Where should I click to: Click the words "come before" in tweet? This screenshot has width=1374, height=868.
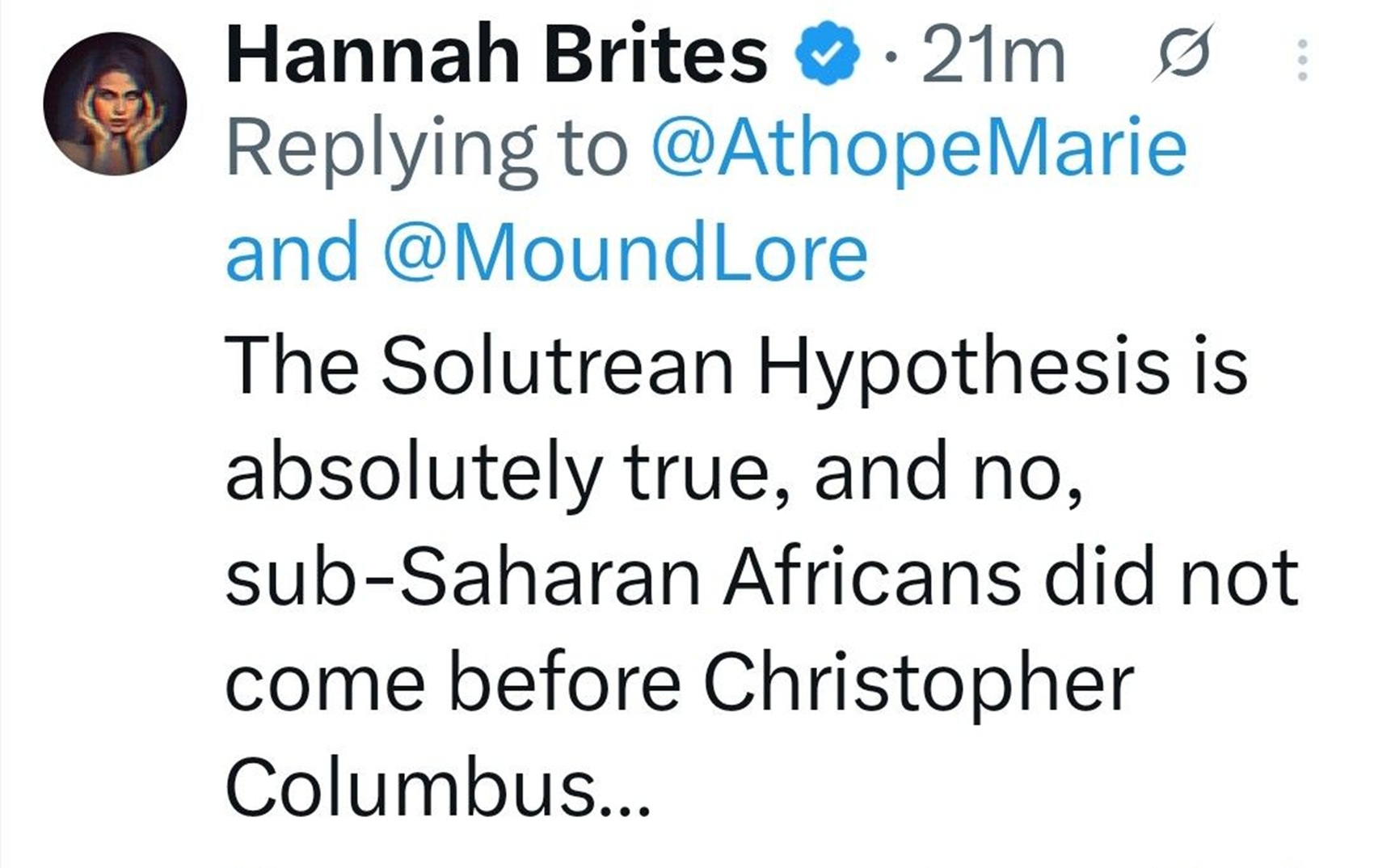pyautogui.click(x=453, y=683)
